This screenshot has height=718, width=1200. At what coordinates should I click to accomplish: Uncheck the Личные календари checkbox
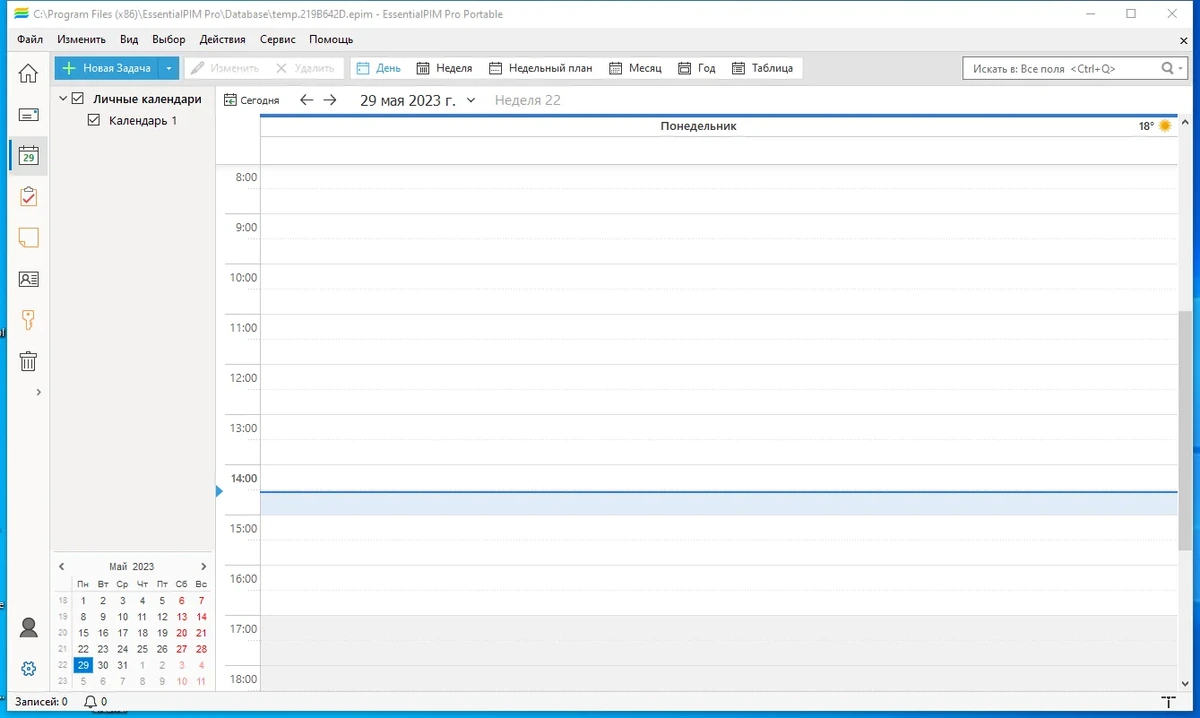point(78,99)
